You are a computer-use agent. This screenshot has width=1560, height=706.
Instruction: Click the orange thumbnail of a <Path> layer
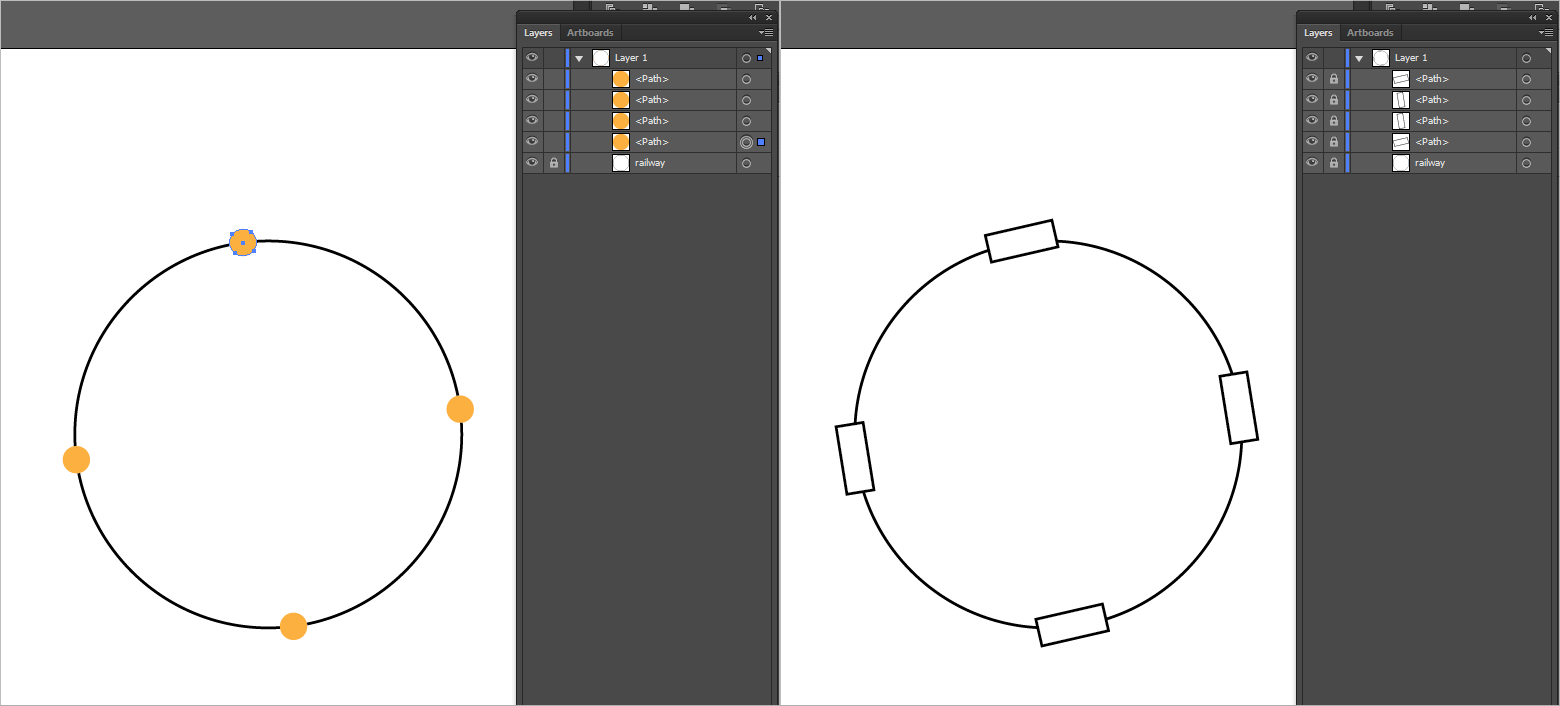[620, 78]
